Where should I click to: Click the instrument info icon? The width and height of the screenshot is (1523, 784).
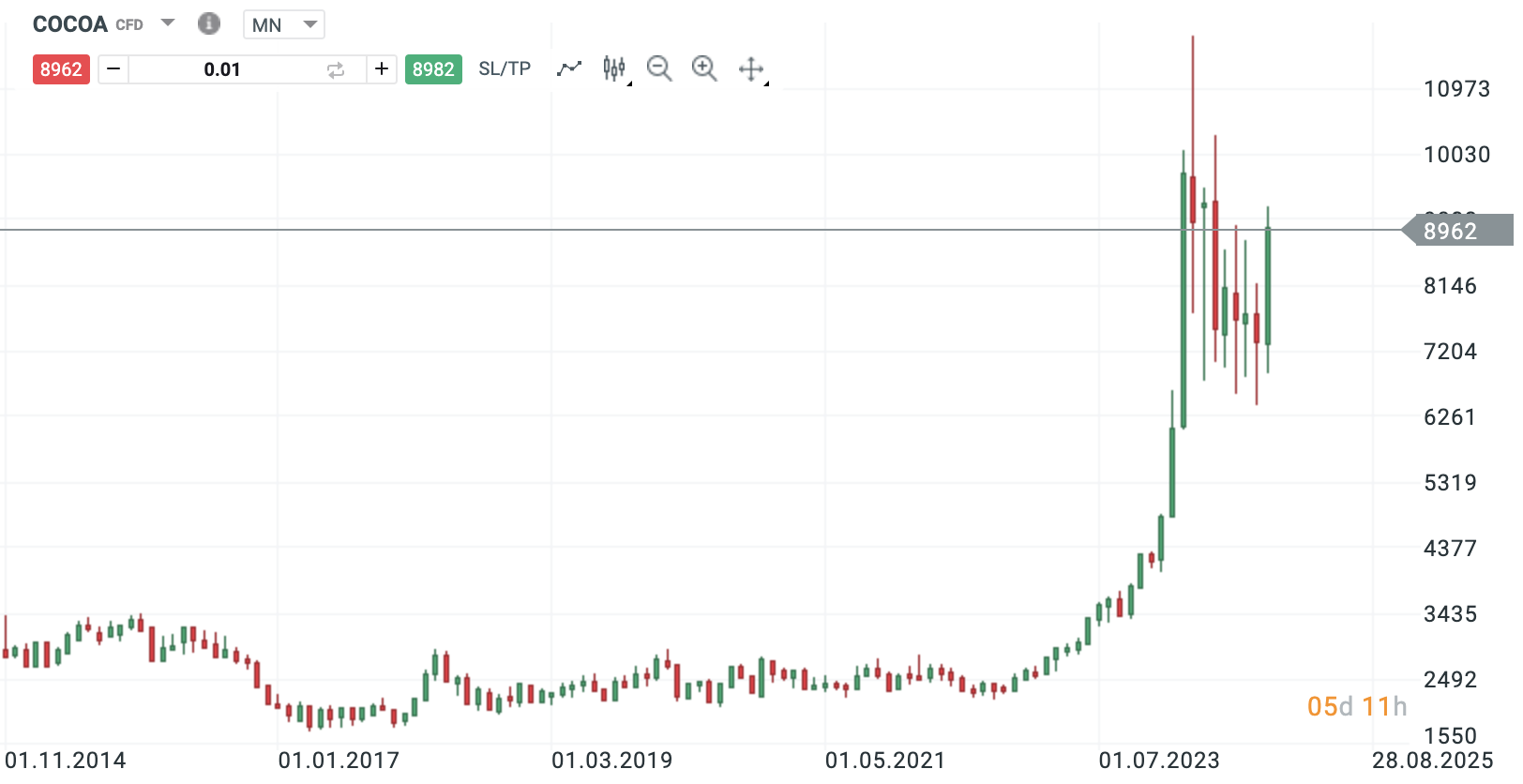(209, 23)
